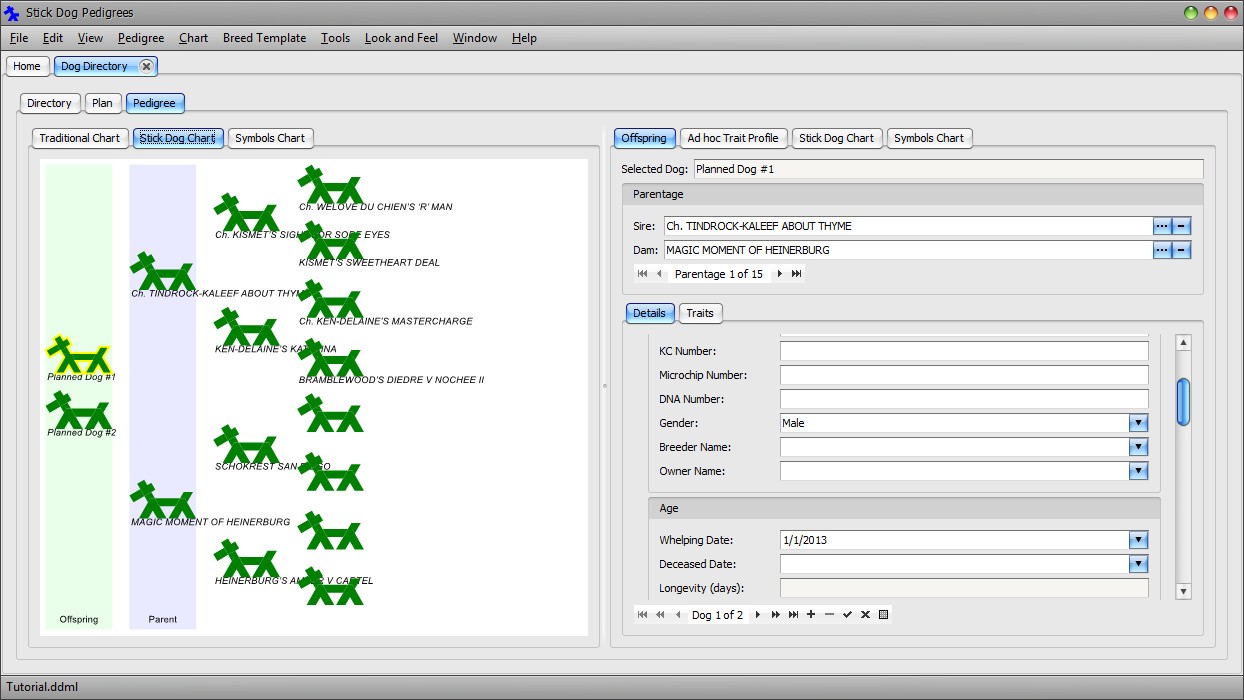Select the MAGIC MOMENT OF HEINERBURG dog icon
The image size is (1244, 700).
coord(162,501)
